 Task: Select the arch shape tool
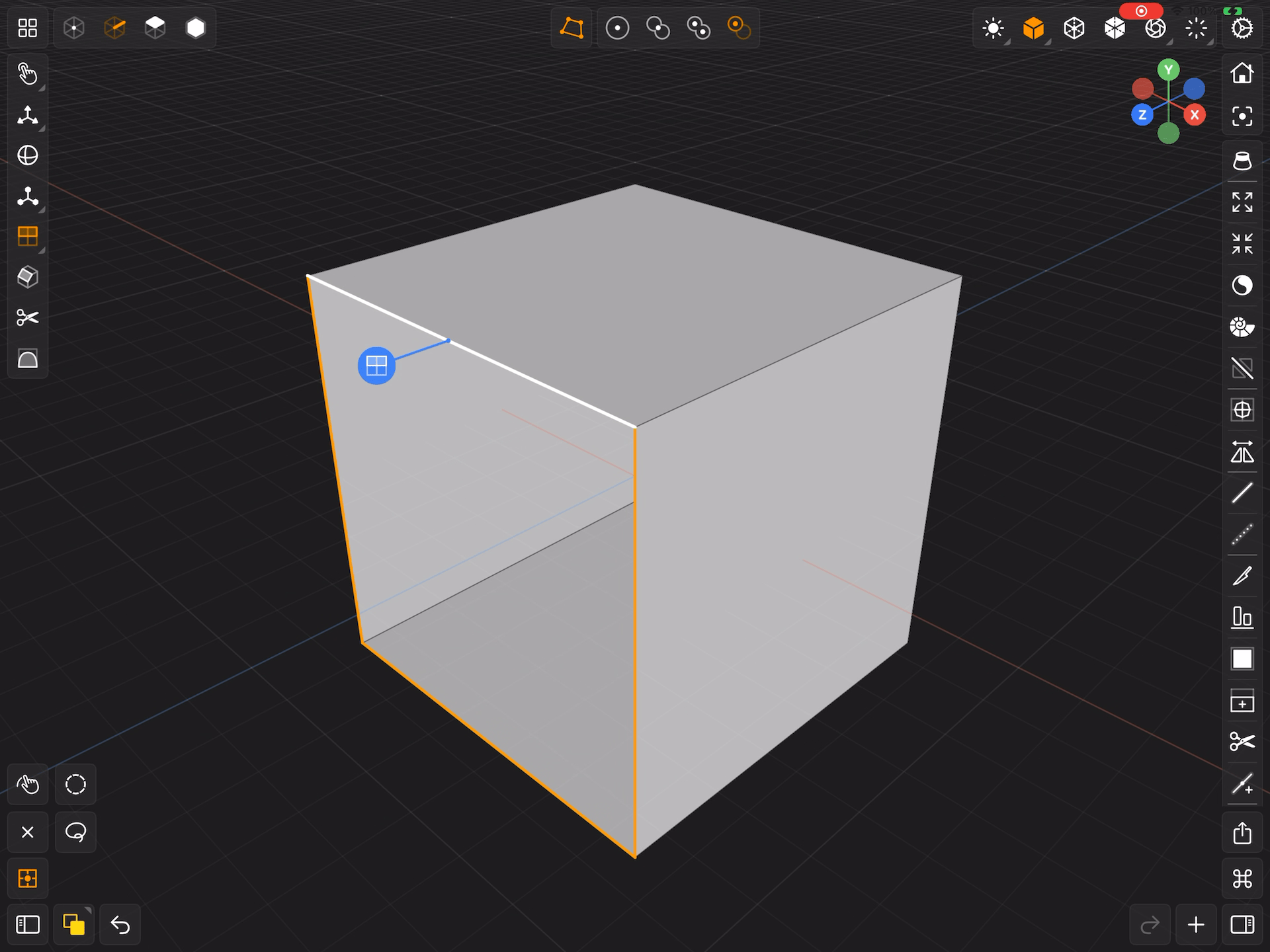tap(27, 359)
